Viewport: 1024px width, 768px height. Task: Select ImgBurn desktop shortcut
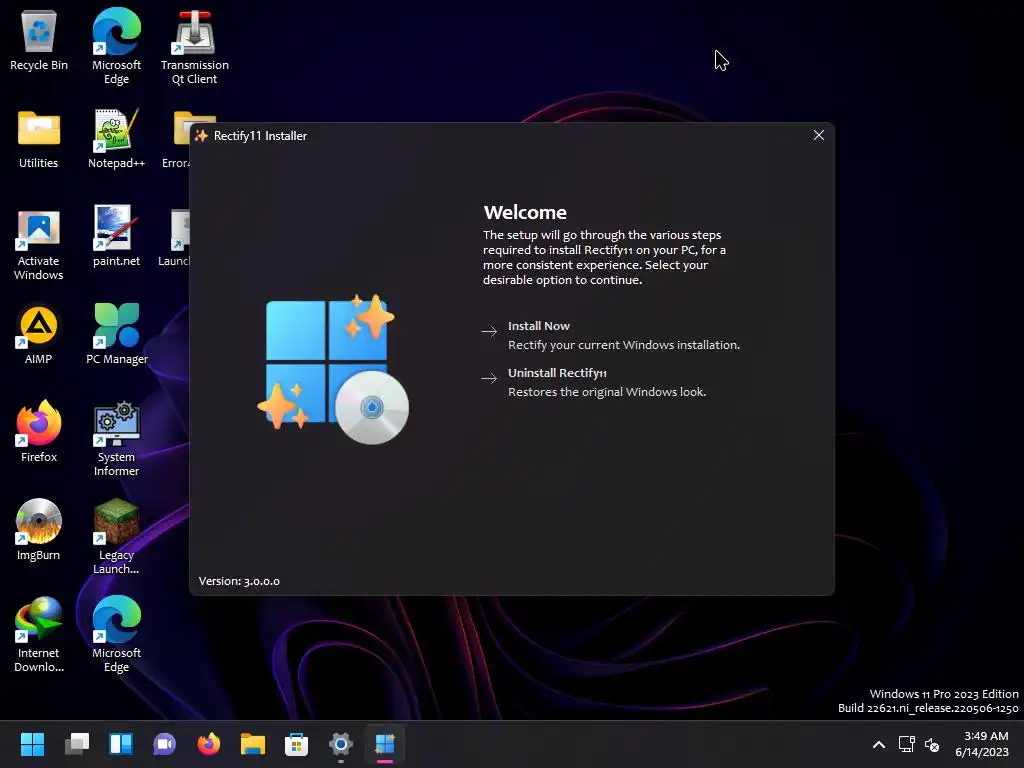(x=39, y=530)
